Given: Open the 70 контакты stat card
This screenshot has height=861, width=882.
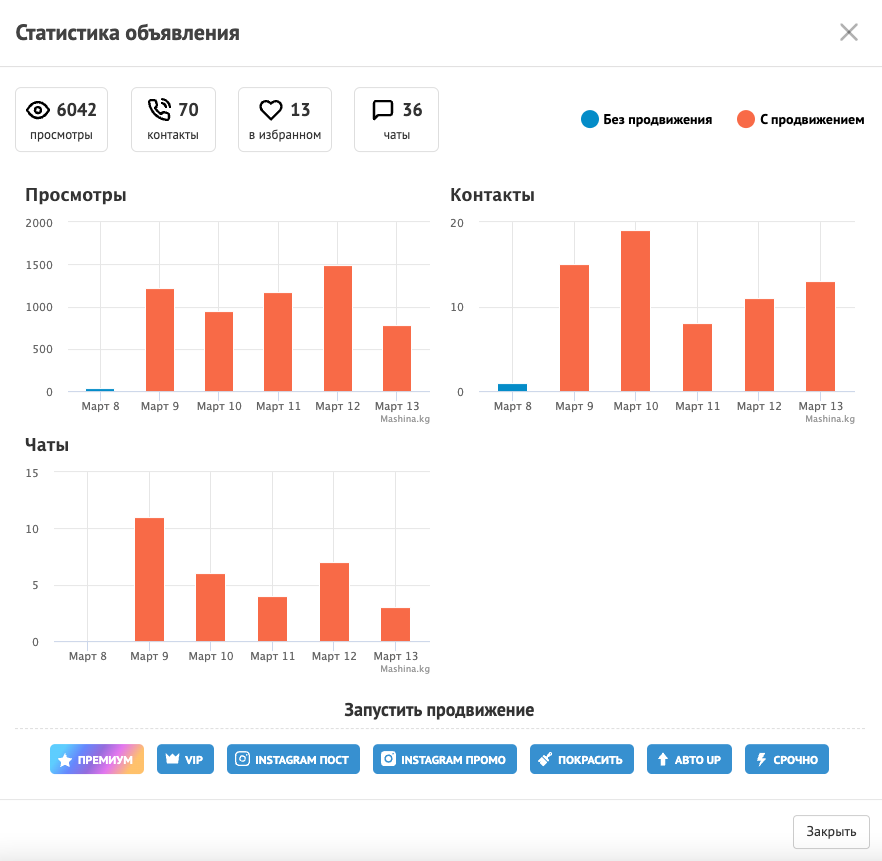Looking at the screenshot, I should [173, 119].
